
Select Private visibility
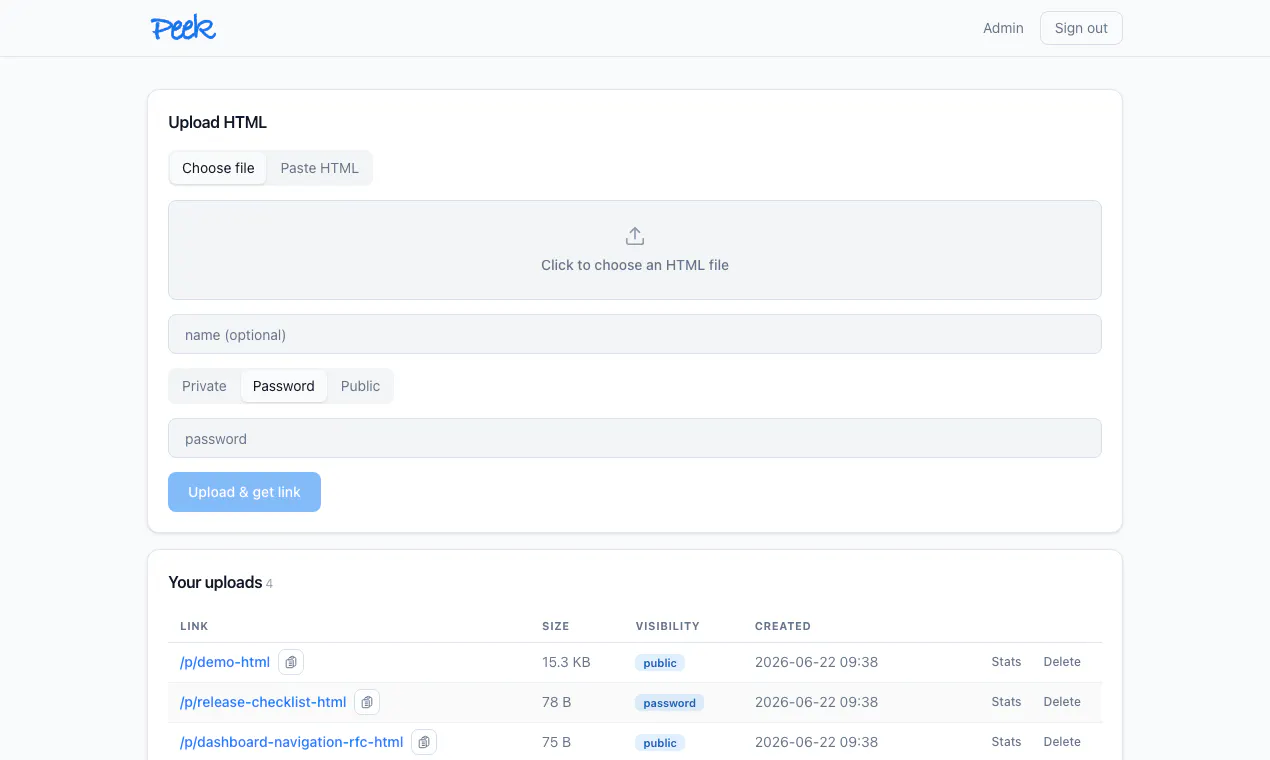[204, 386]
